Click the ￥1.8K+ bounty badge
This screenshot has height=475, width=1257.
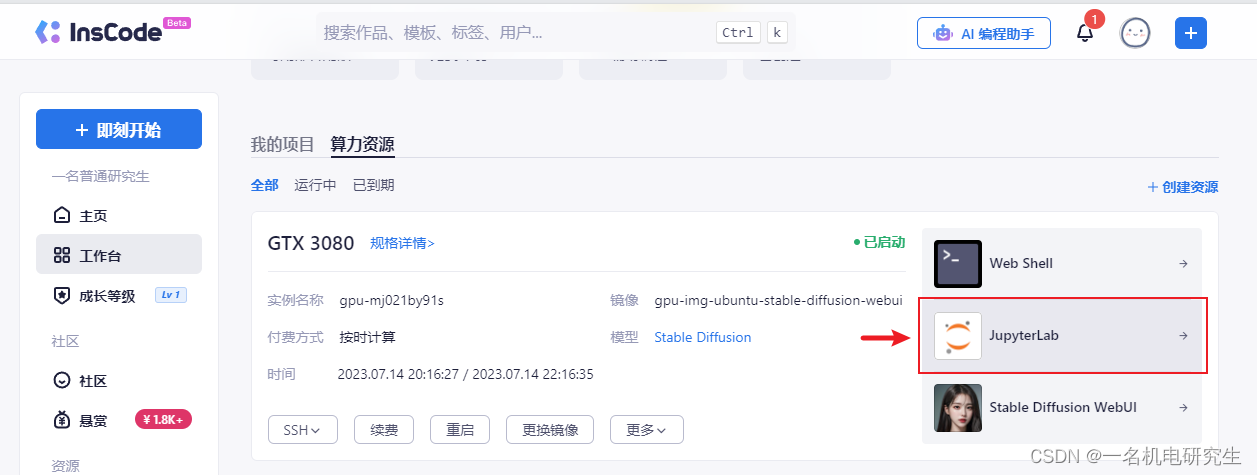[x=163, y=420]
